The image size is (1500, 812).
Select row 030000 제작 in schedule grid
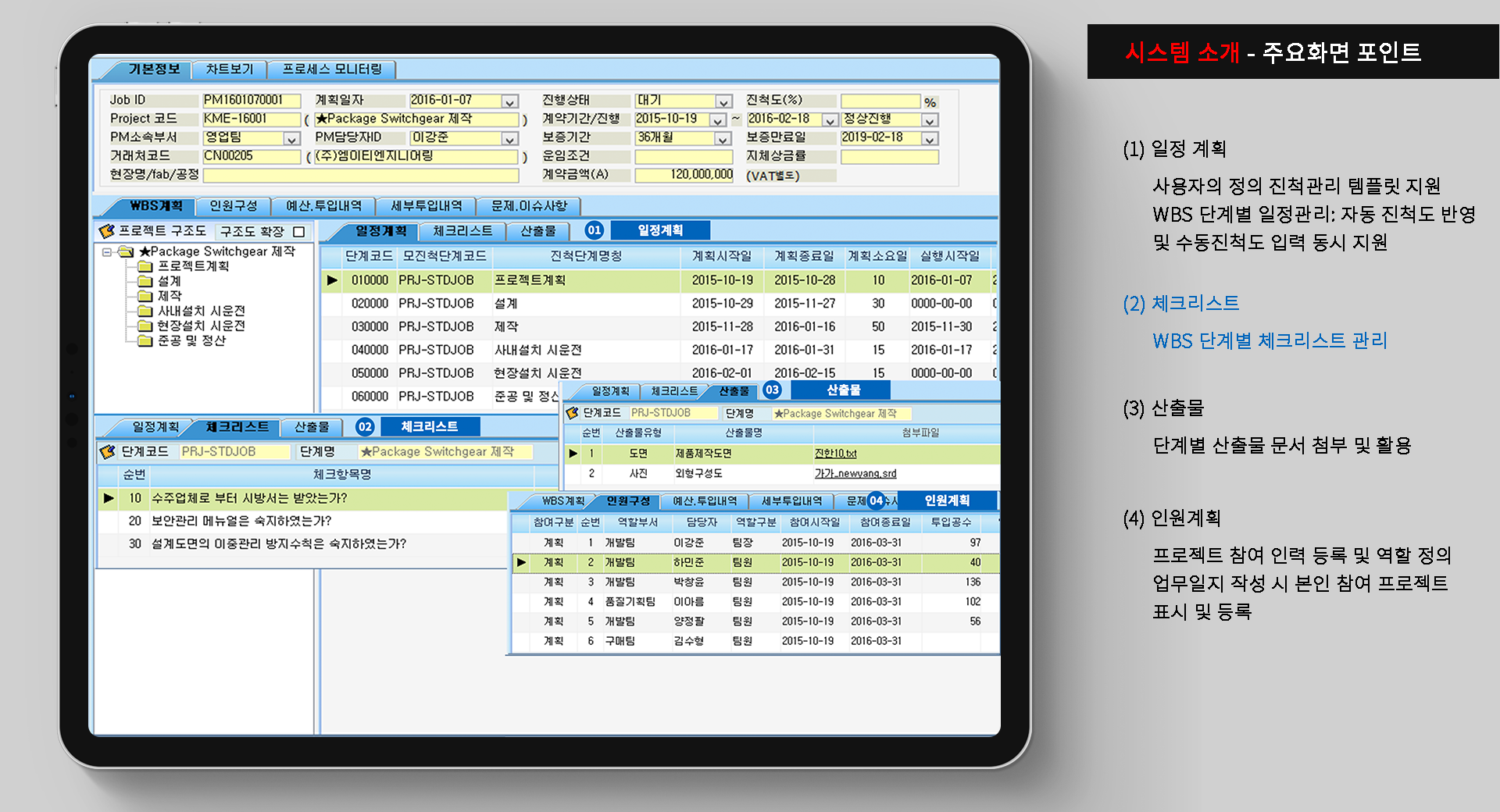click(659, 326)
